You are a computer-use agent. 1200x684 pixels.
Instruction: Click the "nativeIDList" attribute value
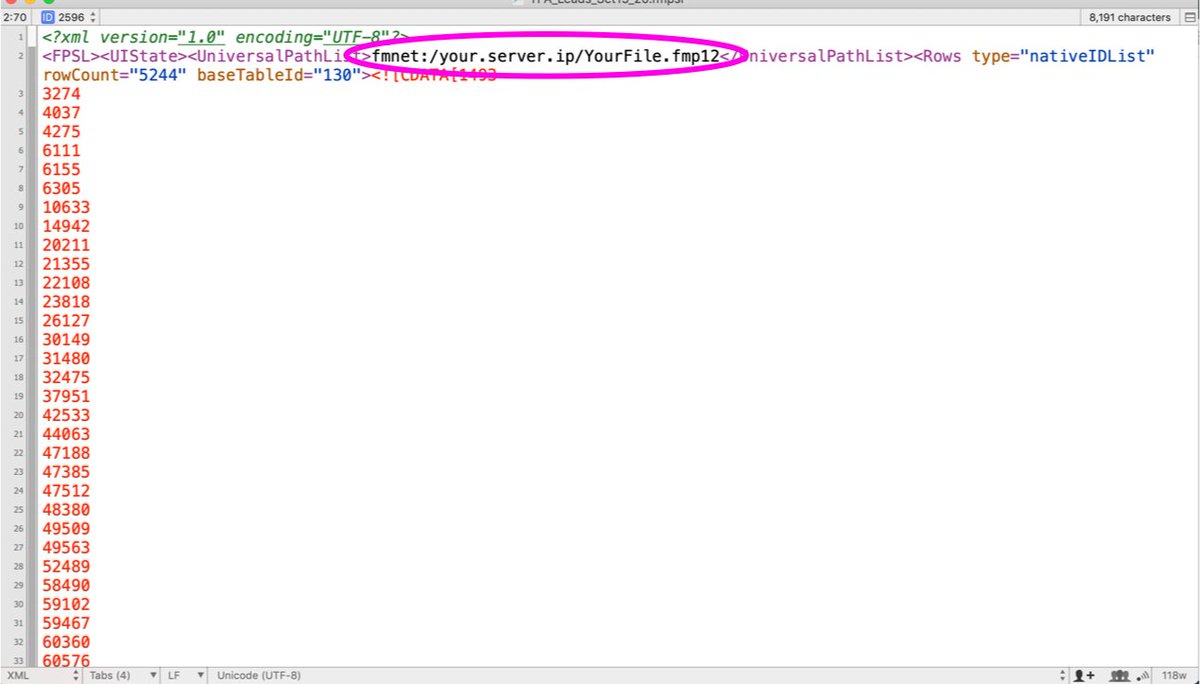[x=1088, y=56]
